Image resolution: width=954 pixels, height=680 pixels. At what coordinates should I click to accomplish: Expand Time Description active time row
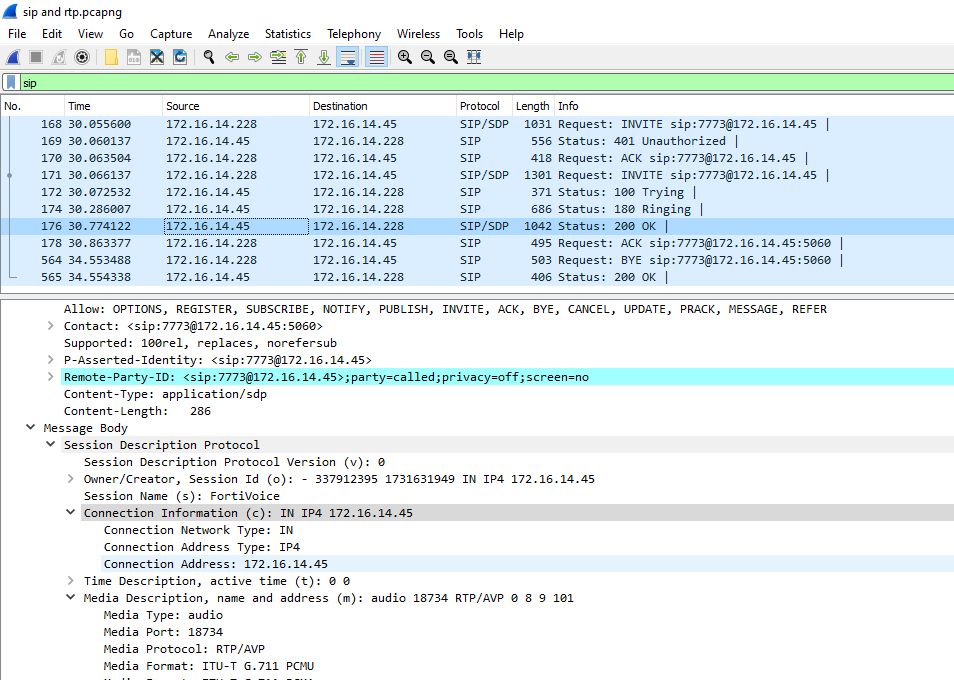pos(71,581)
